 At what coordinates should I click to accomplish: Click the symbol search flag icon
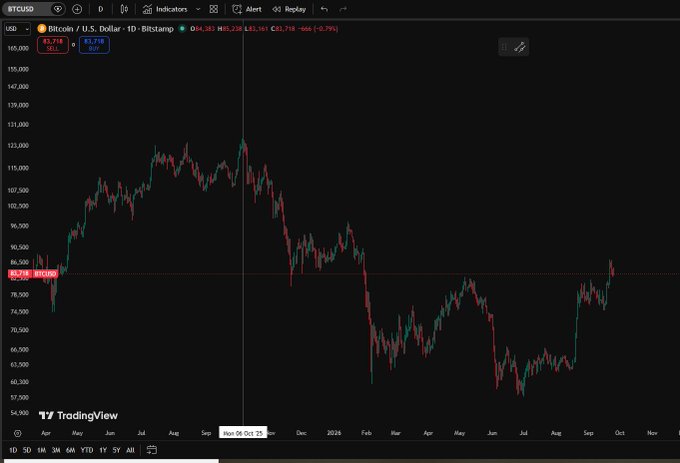(x=58, y=9)
